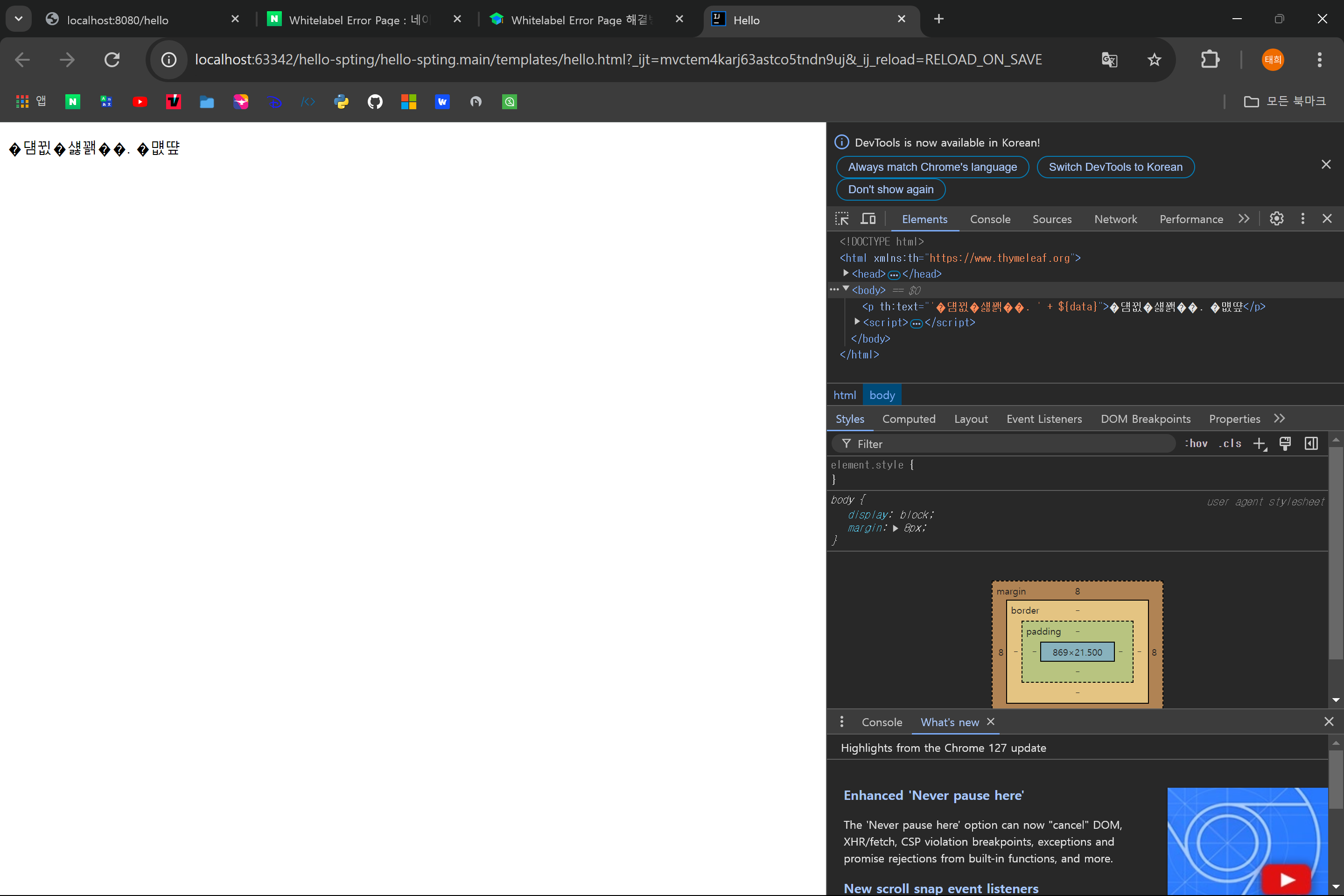This screenshot has height=896, width=1344.
Task: Click Always match Chrome's language
Action: 932,167
